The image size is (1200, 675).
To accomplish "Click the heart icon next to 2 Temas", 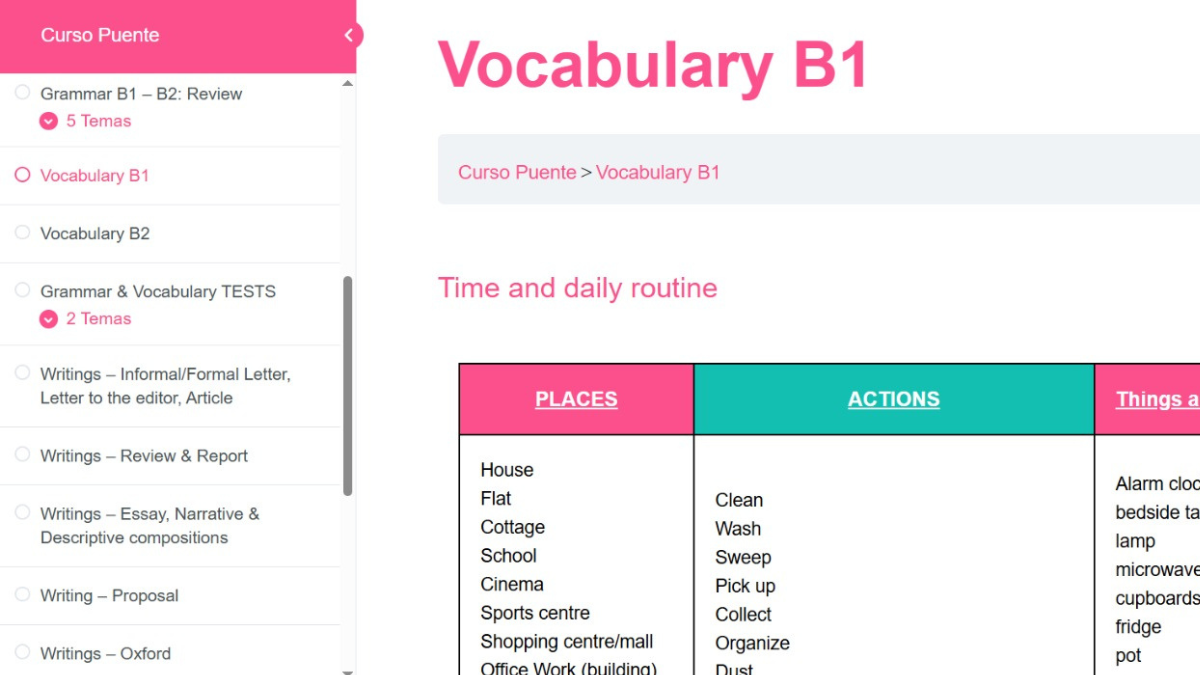I will tap(48, 319).
